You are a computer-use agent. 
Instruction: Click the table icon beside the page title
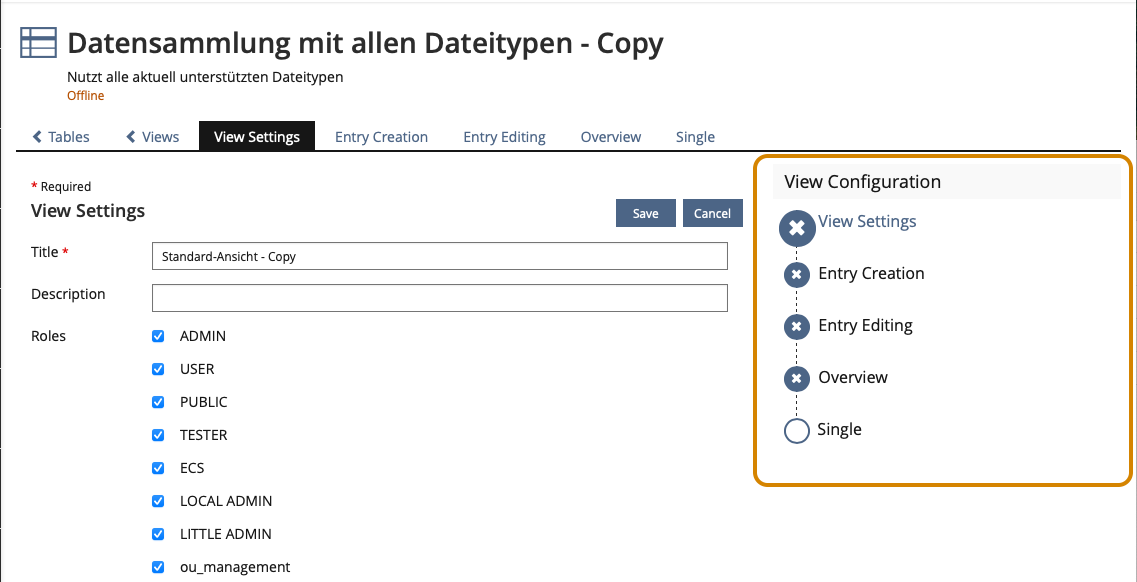tap(39, 44)
